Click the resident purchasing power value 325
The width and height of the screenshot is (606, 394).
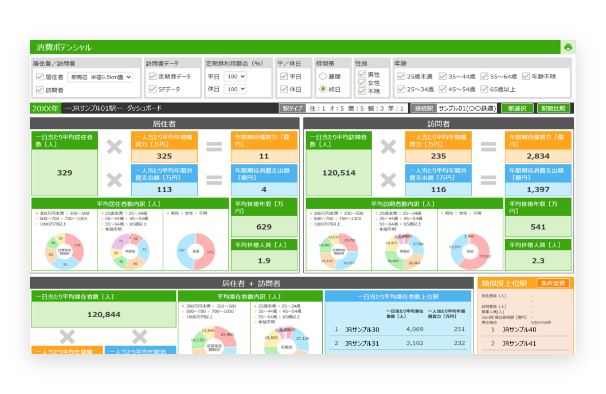[164, 156]
